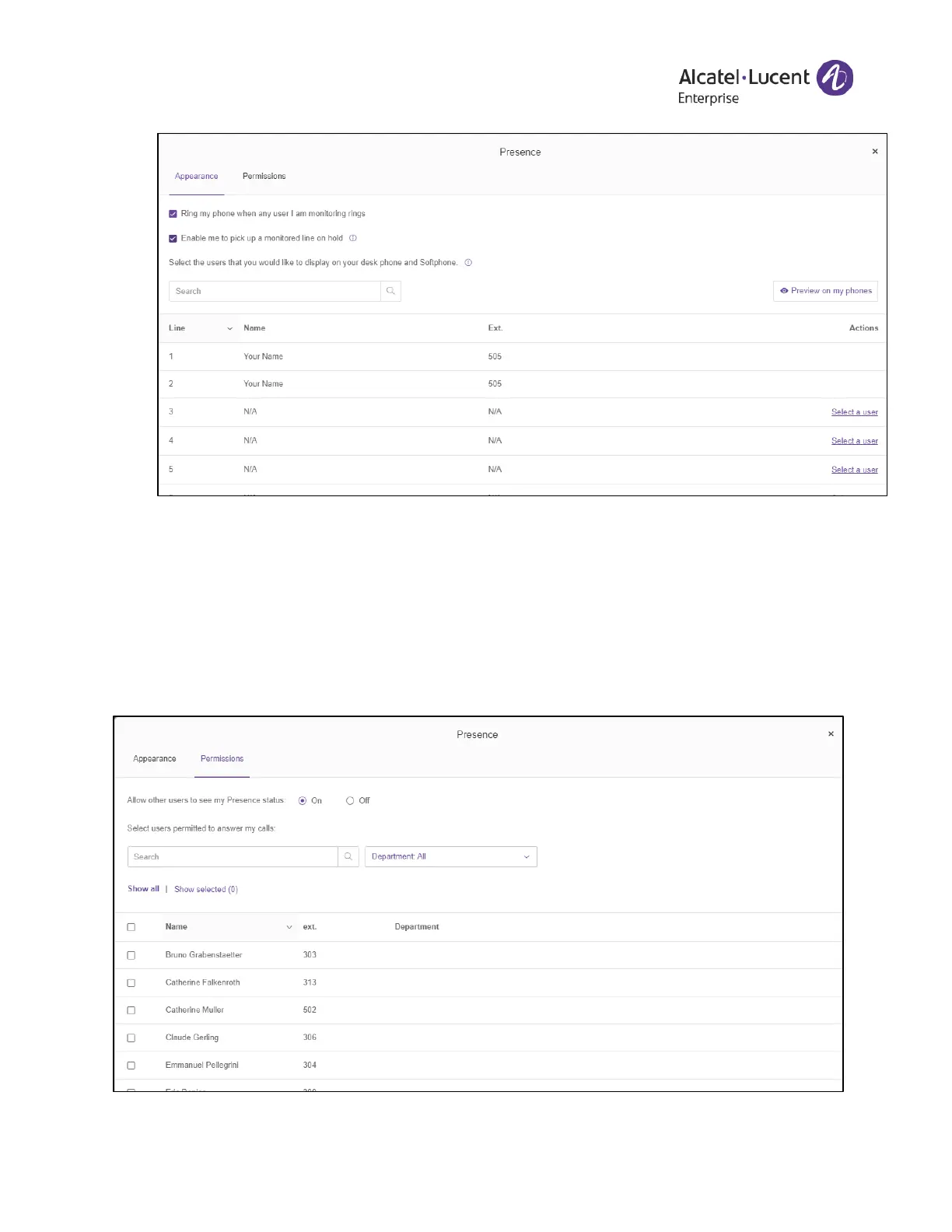The height and width of the screenshot is (1232, 952).
Task: Click the search magnifier icon in Appearance
Action: pos(390,291)
